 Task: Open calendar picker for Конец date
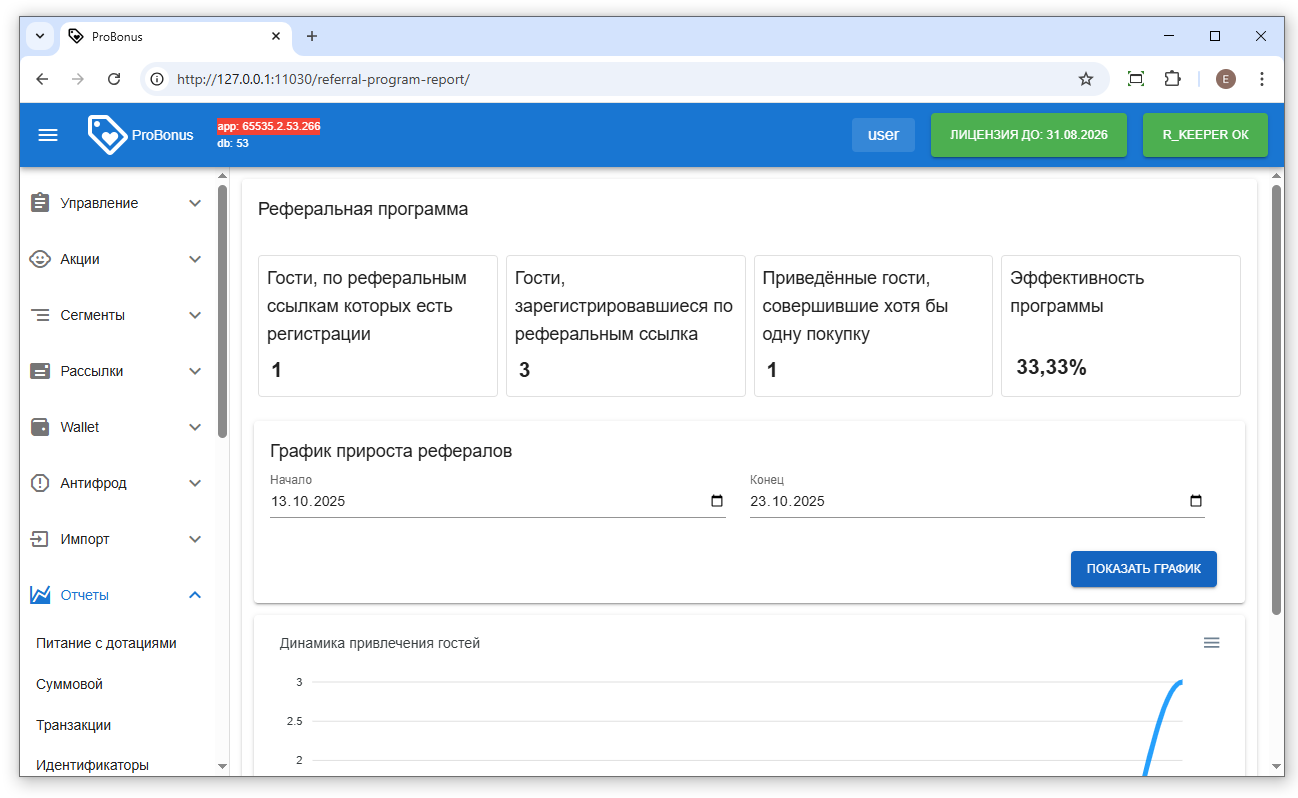point(1196,501)
